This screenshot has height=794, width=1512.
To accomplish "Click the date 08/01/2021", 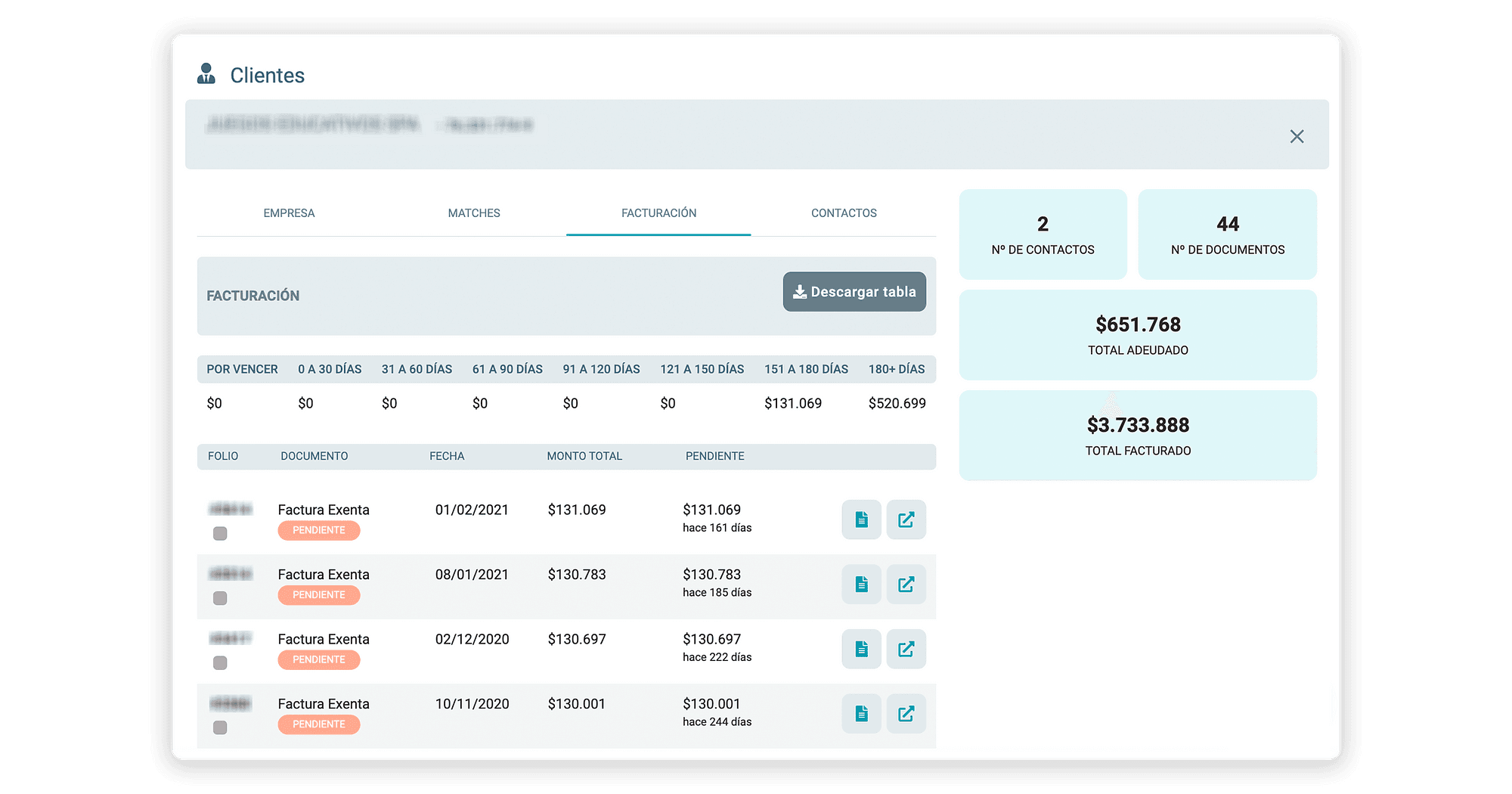I will (x=472, y=575).
